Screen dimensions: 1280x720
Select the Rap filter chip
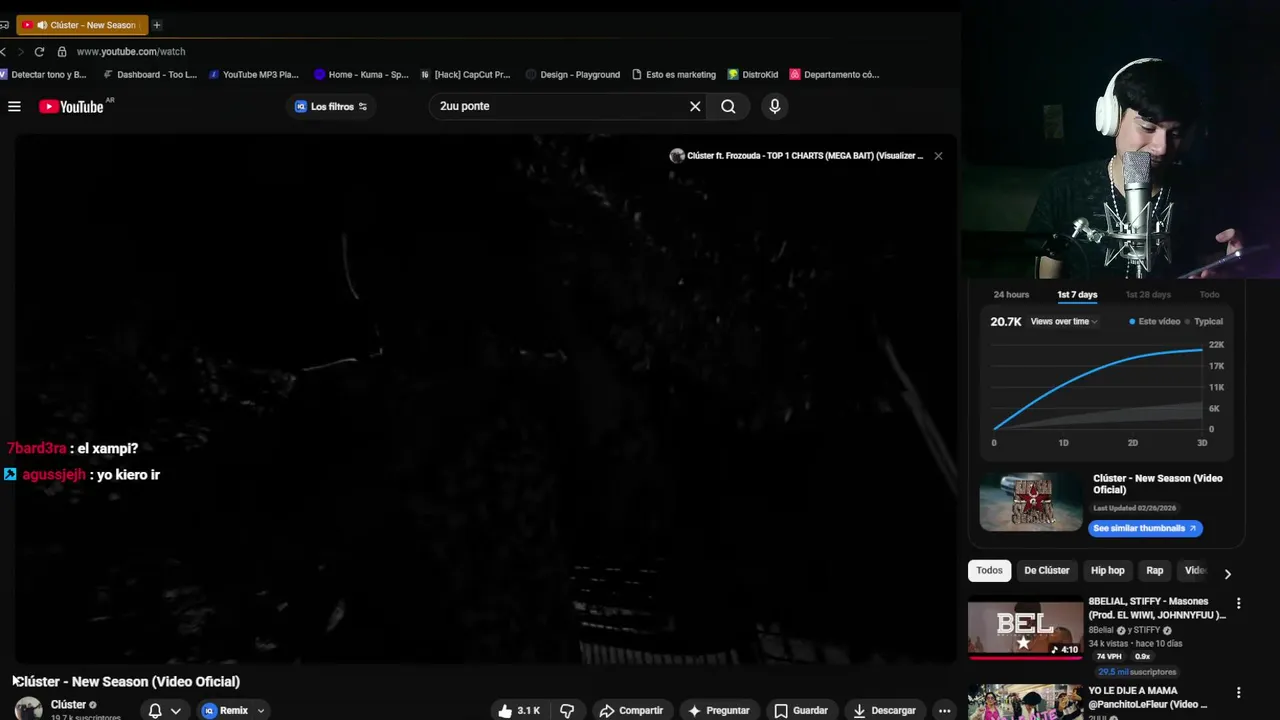[x=1155, y=570]
